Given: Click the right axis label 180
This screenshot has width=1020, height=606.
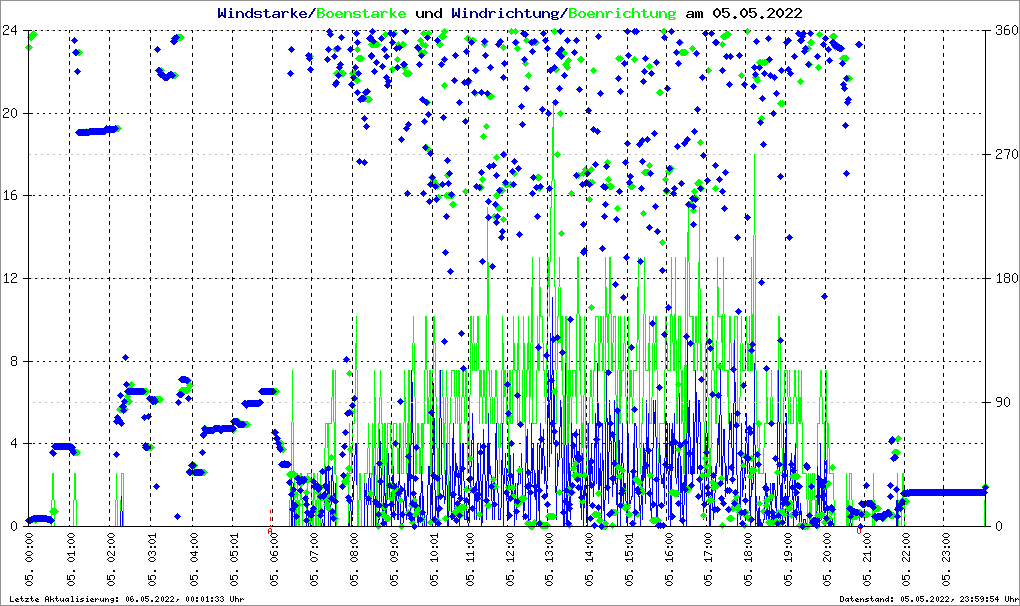Looking at the screenshot, I should pyautogui.click(x=1005, y=278).
